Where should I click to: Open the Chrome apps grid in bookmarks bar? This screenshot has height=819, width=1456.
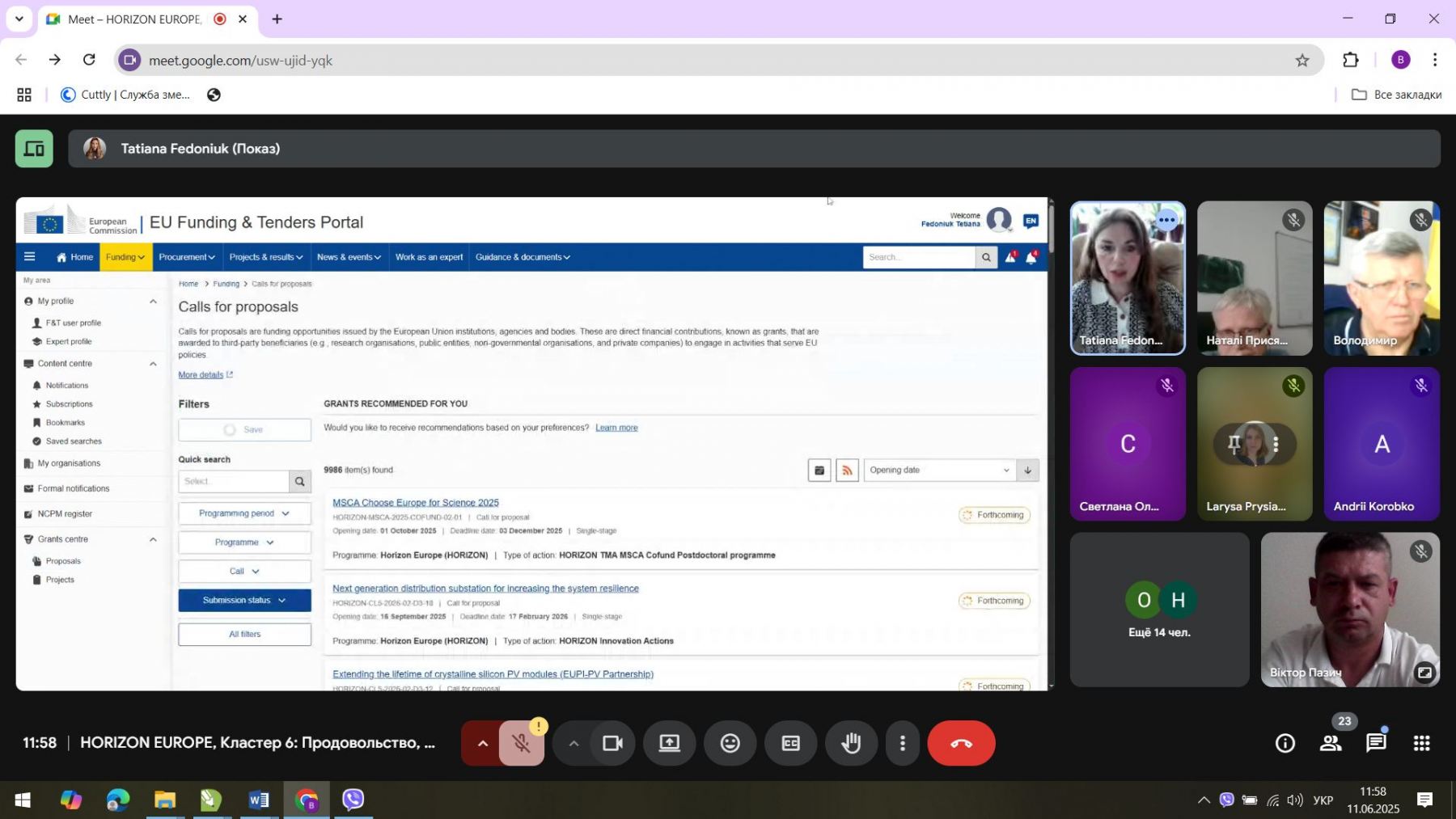24,95
